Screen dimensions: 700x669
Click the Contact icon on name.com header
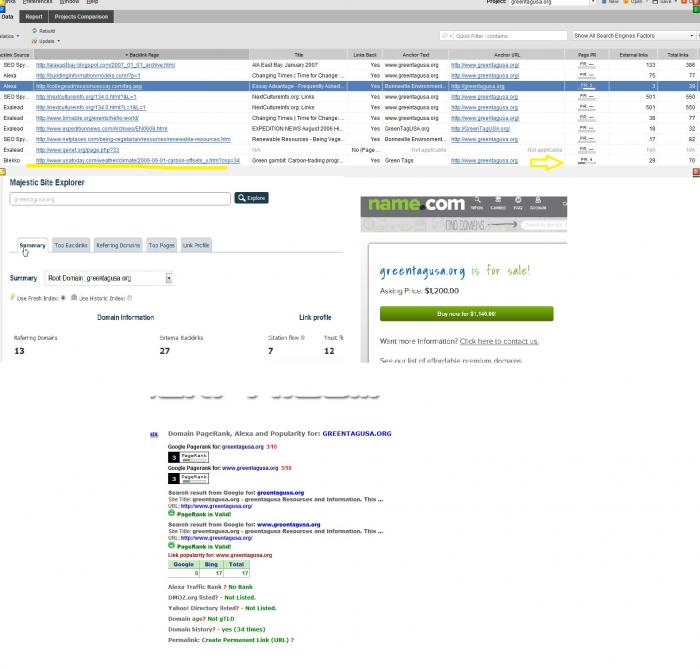498,199
